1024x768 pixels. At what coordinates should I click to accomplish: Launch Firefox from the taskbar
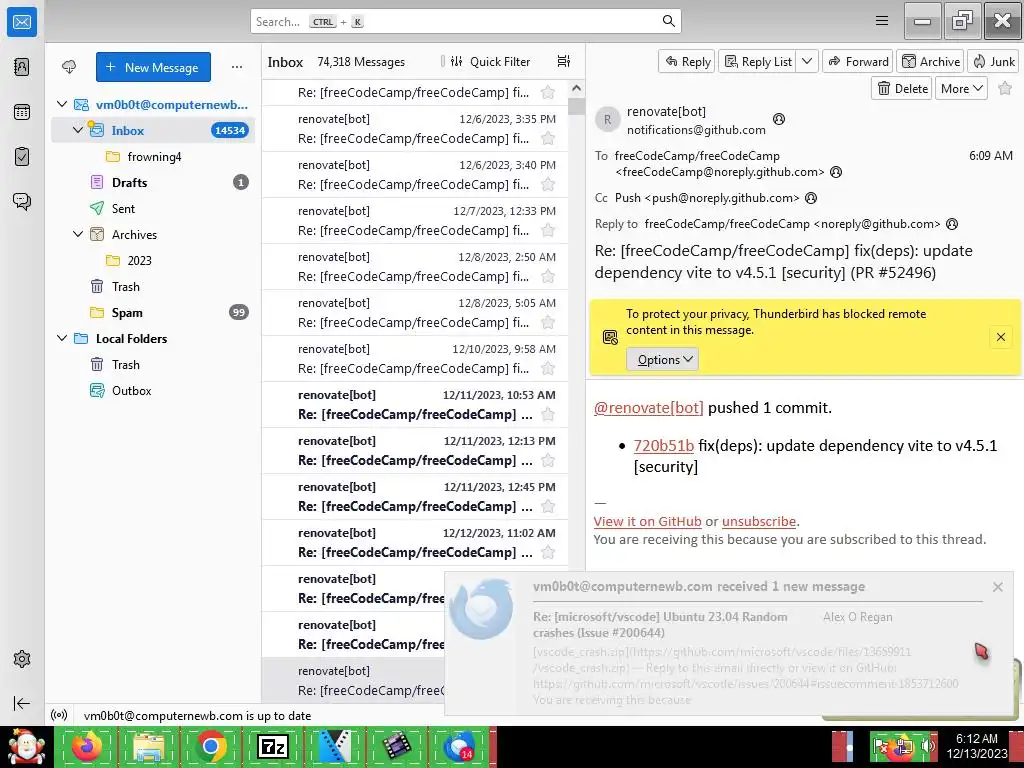tap(87, 746)
